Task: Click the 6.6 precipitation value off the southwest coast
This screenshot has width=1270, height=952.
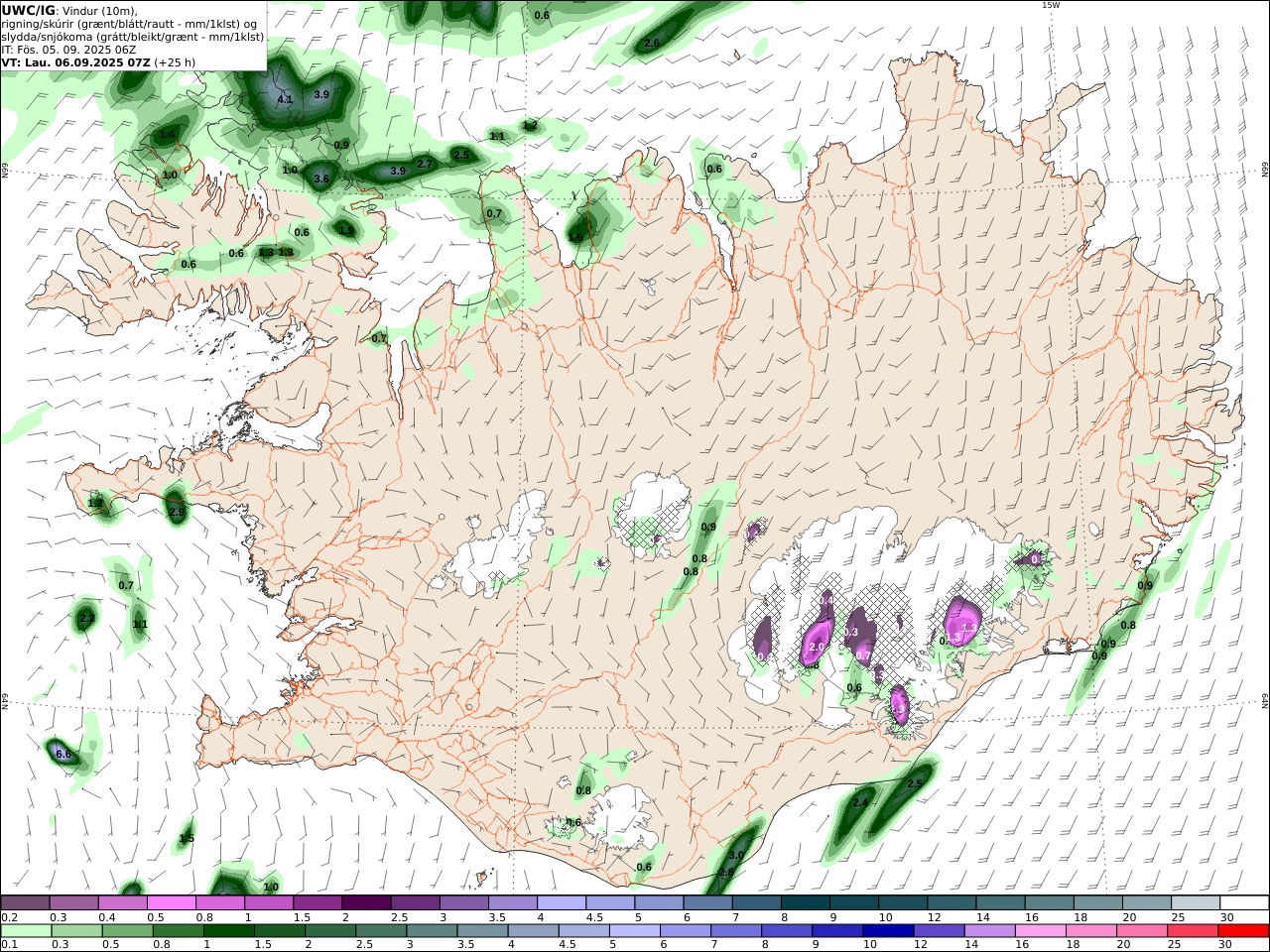Action: pos(63,755)
